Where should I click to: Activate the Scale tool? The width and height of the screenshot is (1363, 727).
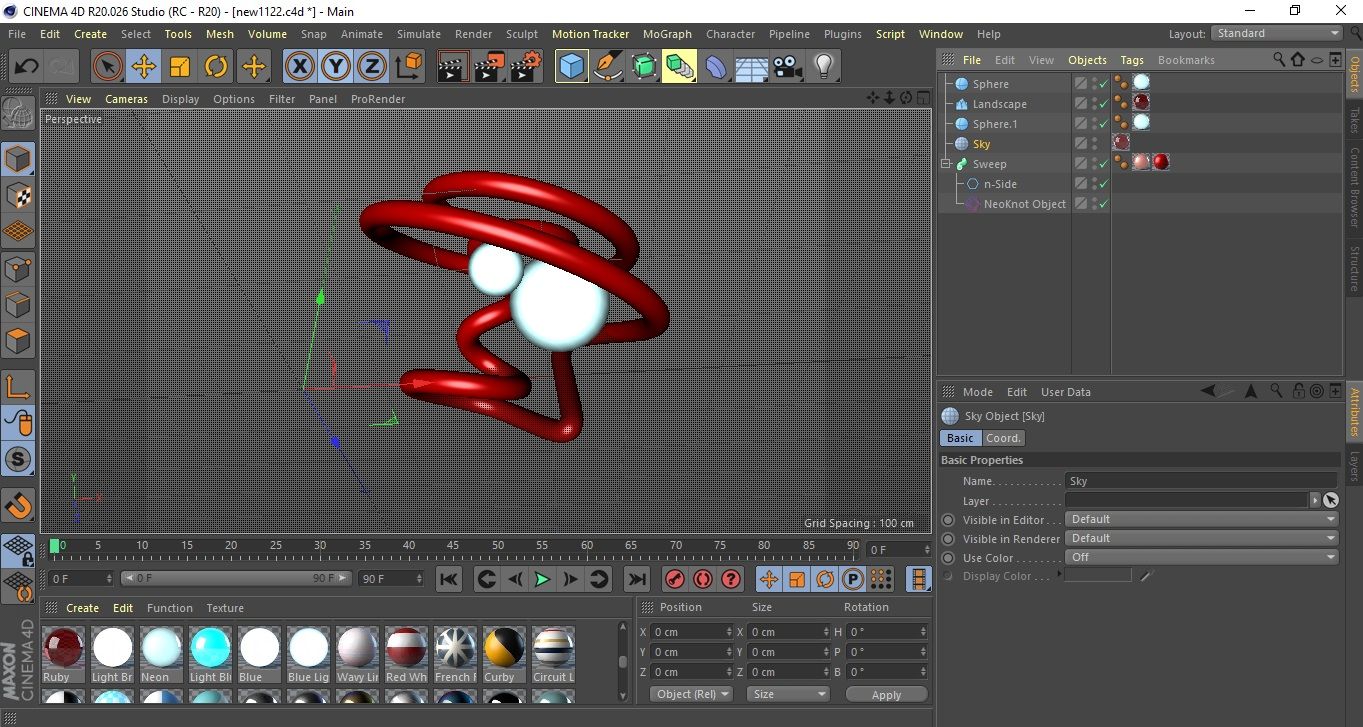coord(180,67)
